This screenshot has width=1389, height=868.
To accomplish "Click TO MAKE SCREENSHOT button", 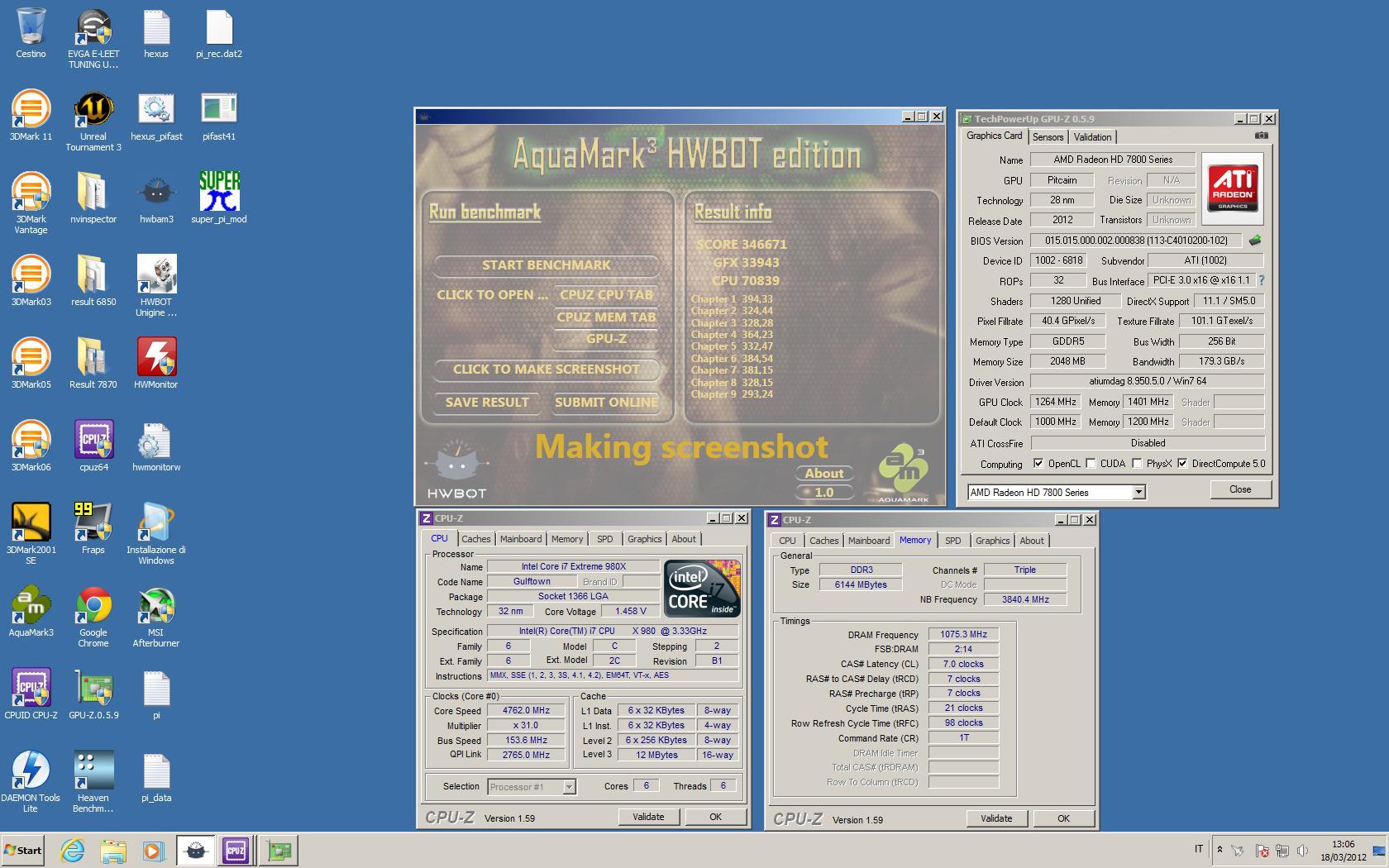I will point(547,370).
